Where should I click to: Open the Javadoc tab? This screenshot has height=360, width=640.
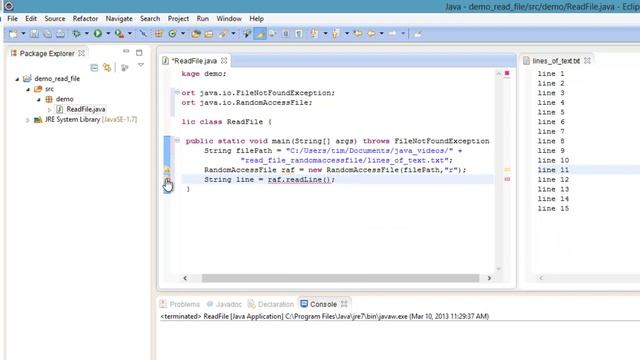click(x=224, y=304)
